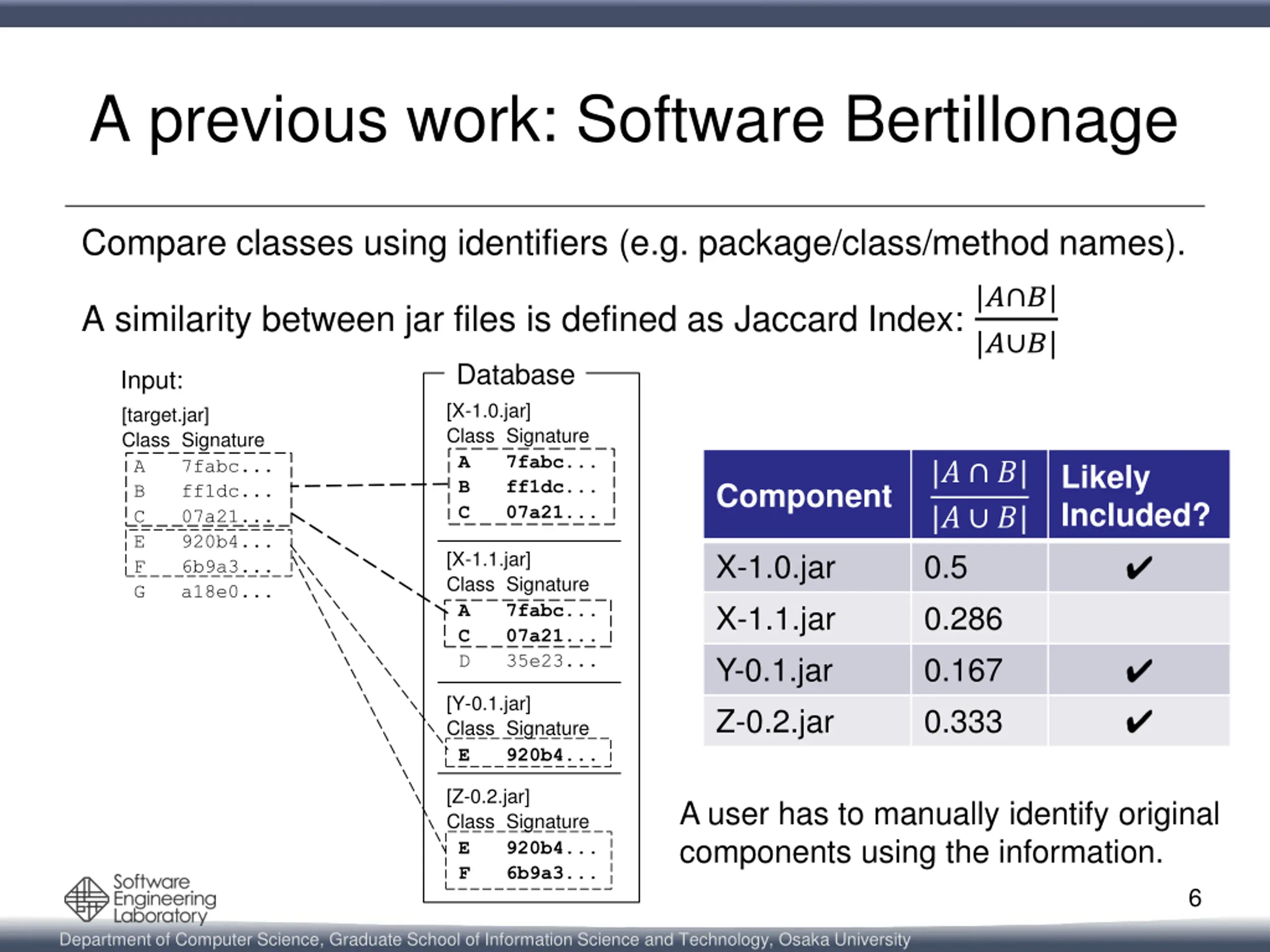Viewport: 1270px width, 952px height.
Task: Select the '[X-1.1.jar]' heading in Database
Action: coord(489,559)
